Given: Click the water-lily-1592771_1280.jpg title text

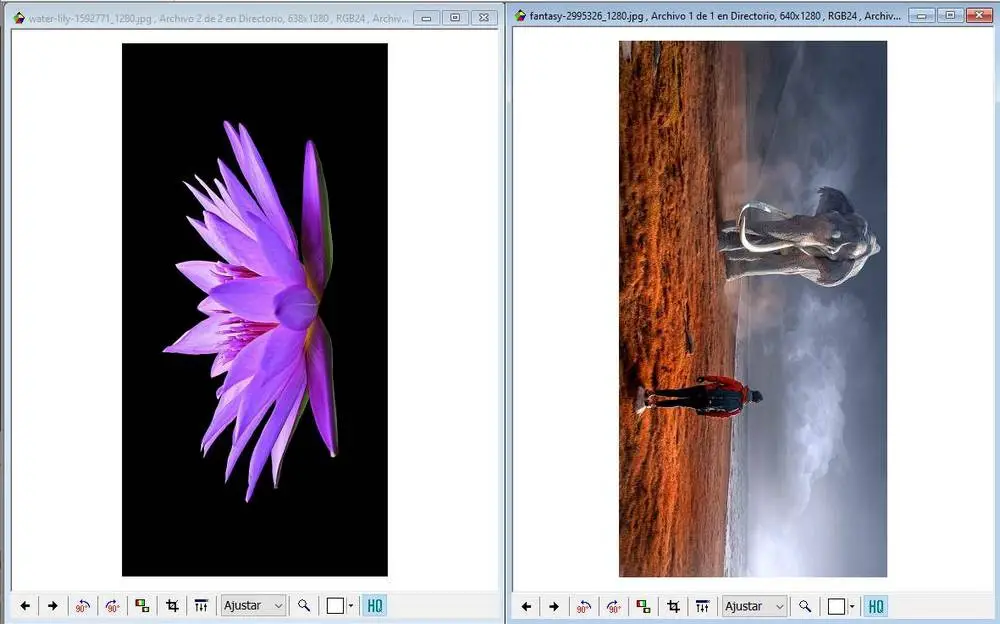Looking at the screenshot, I should click(x=90, y=19).
